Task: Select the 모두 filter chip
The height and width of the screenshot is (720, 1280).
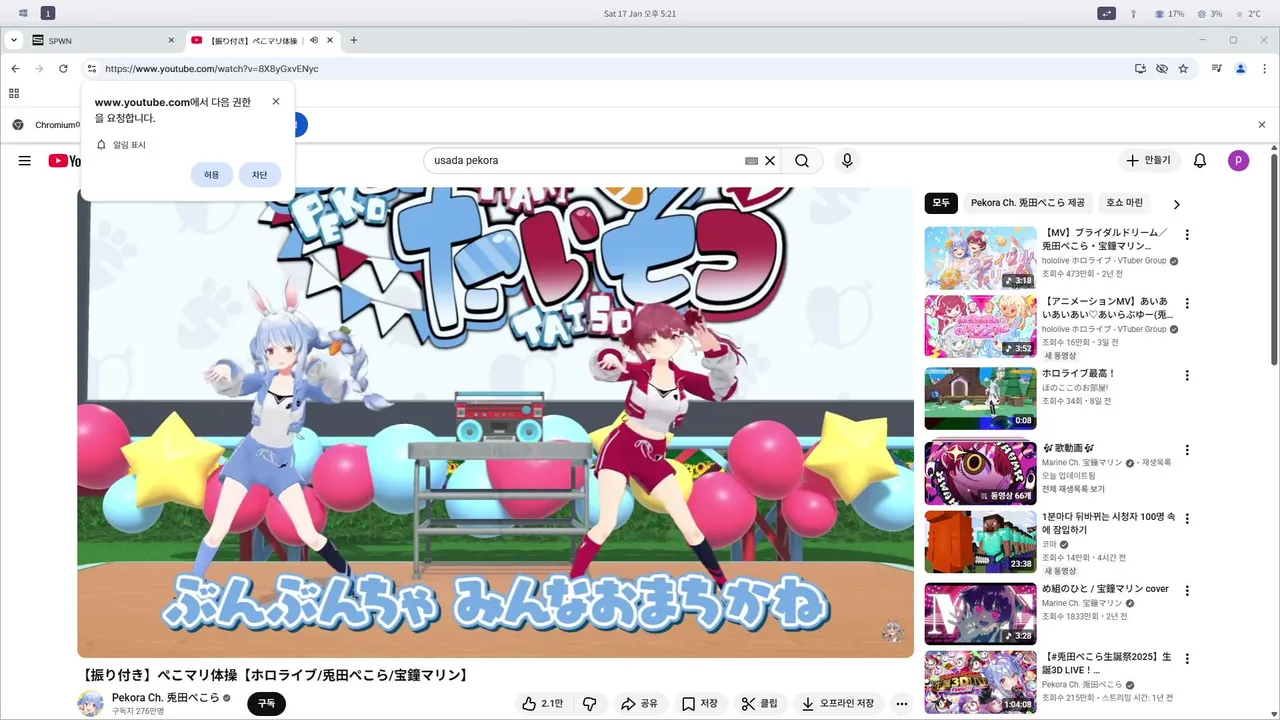Action: [941, 203]
